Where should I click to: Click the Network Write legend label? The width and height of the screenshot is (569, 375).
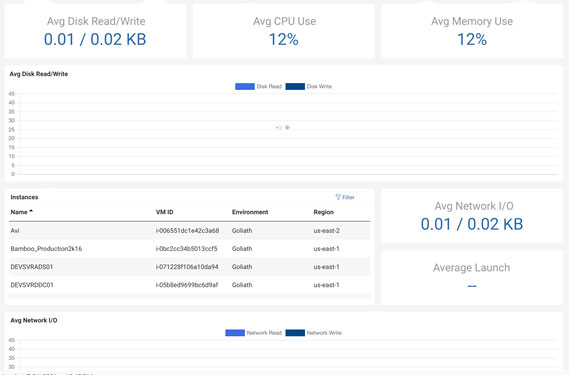324,333
